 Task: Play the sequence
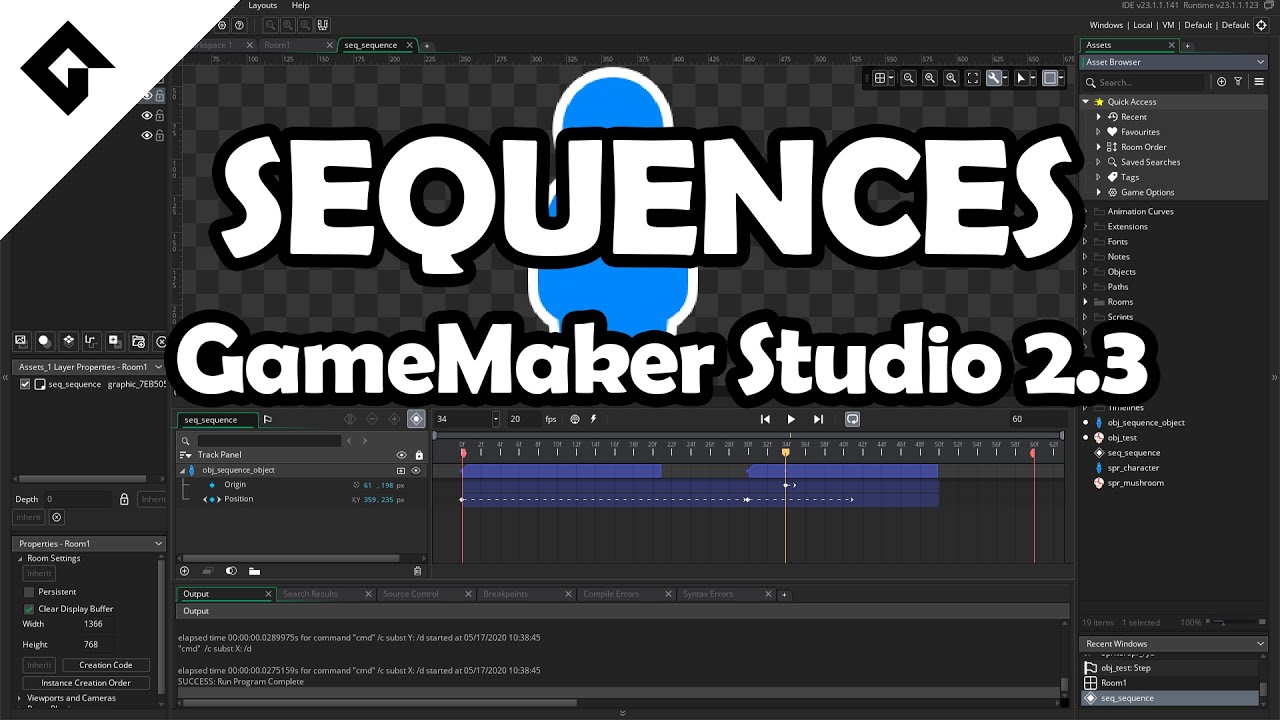[791, 419]
